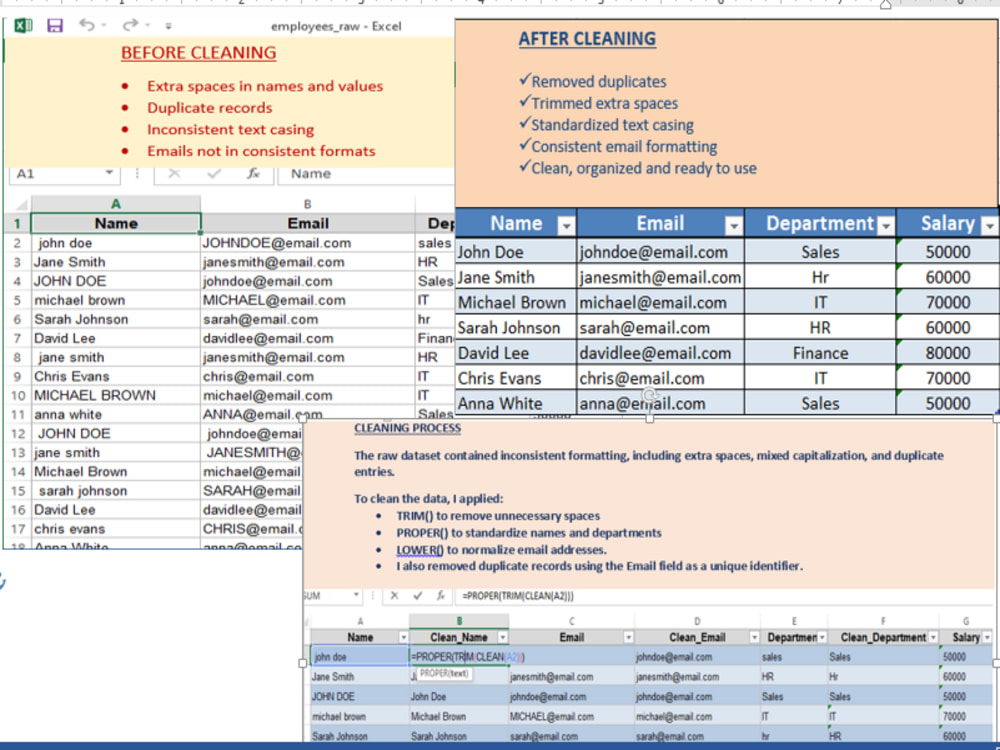Click the 80000 salary cell

(x=947, y=353)
